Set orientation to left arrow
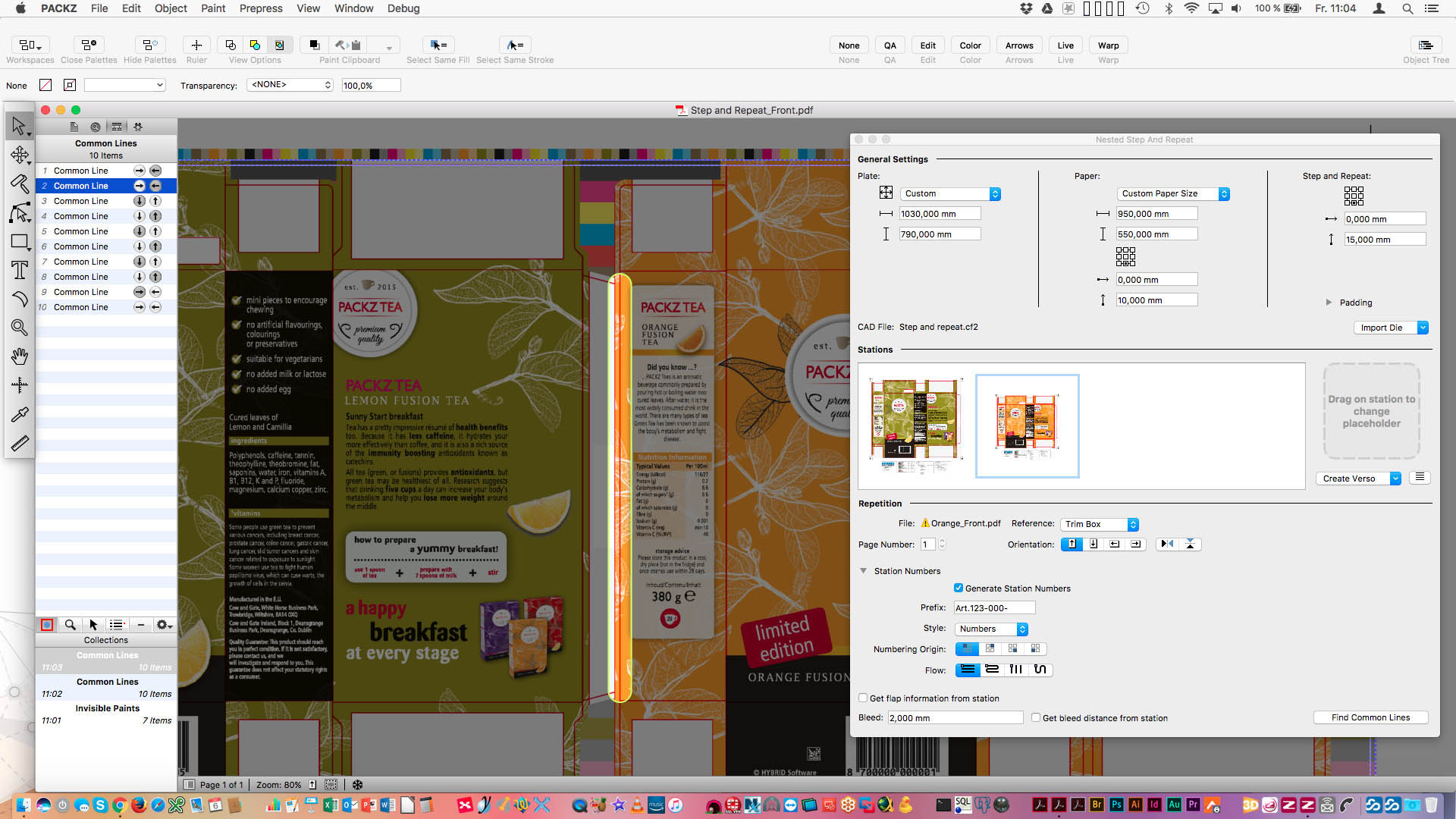 (x=1114, y=544)
